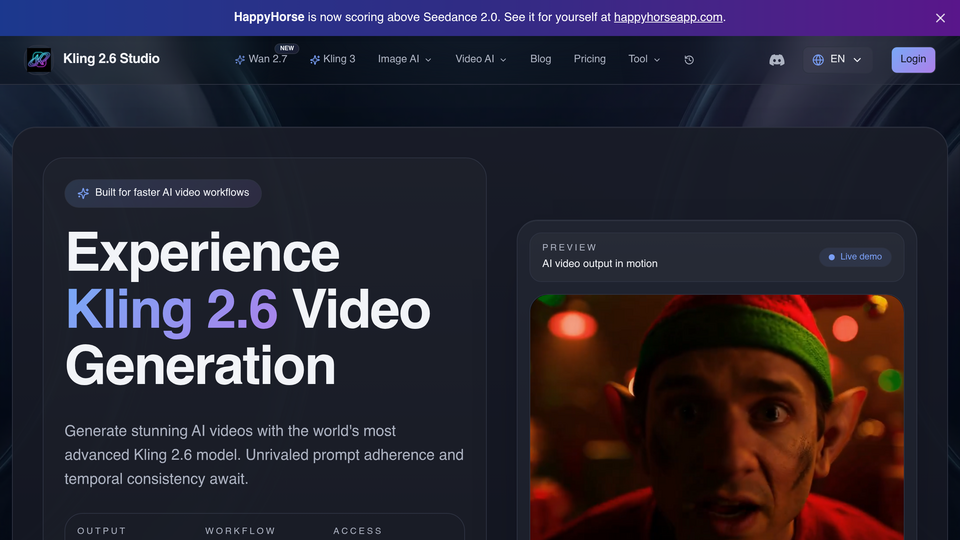Click the PREVIEW label text

coord(569,247)
